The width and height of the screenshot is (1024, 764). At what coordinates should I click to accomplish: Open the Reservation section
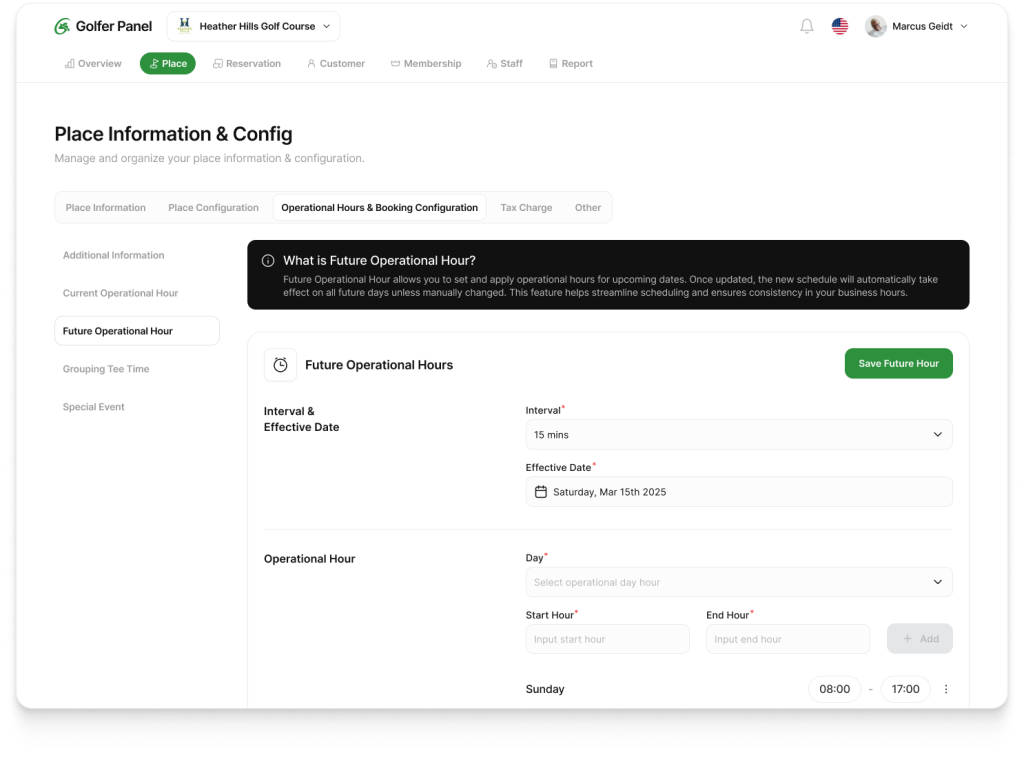pos(247,63)
